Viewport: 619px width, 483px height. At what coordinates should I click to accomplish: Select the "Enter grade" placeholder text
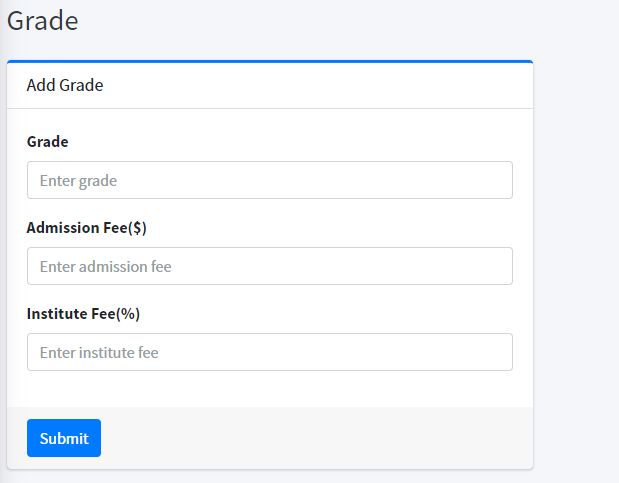[78, 181]
